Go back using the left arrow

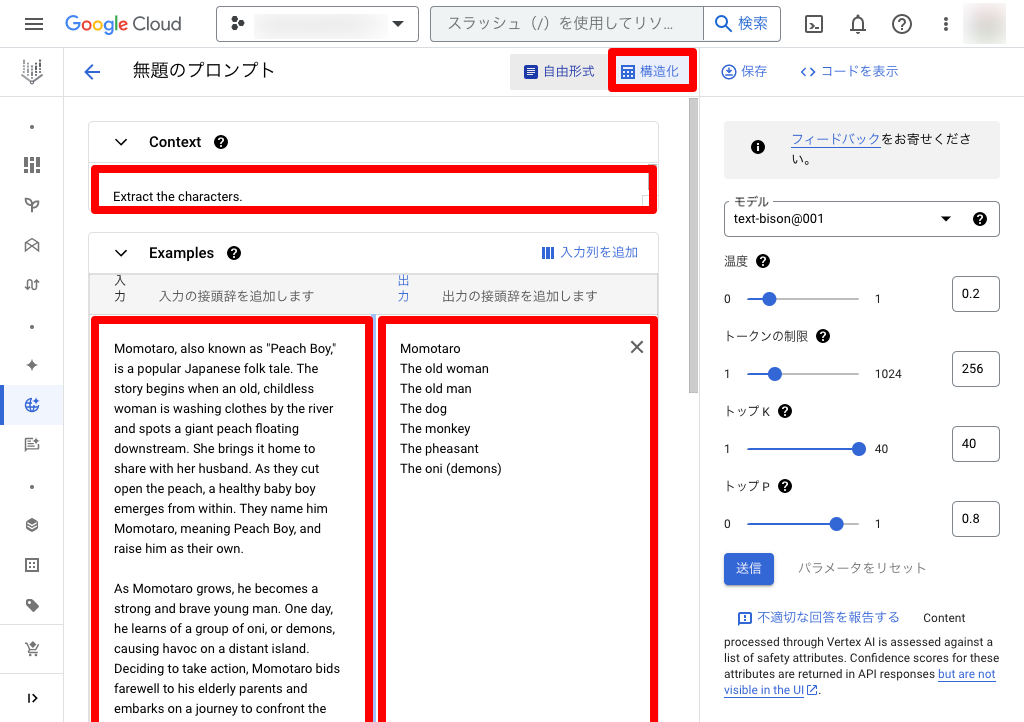pyautogui.click(x=92, y=71)
